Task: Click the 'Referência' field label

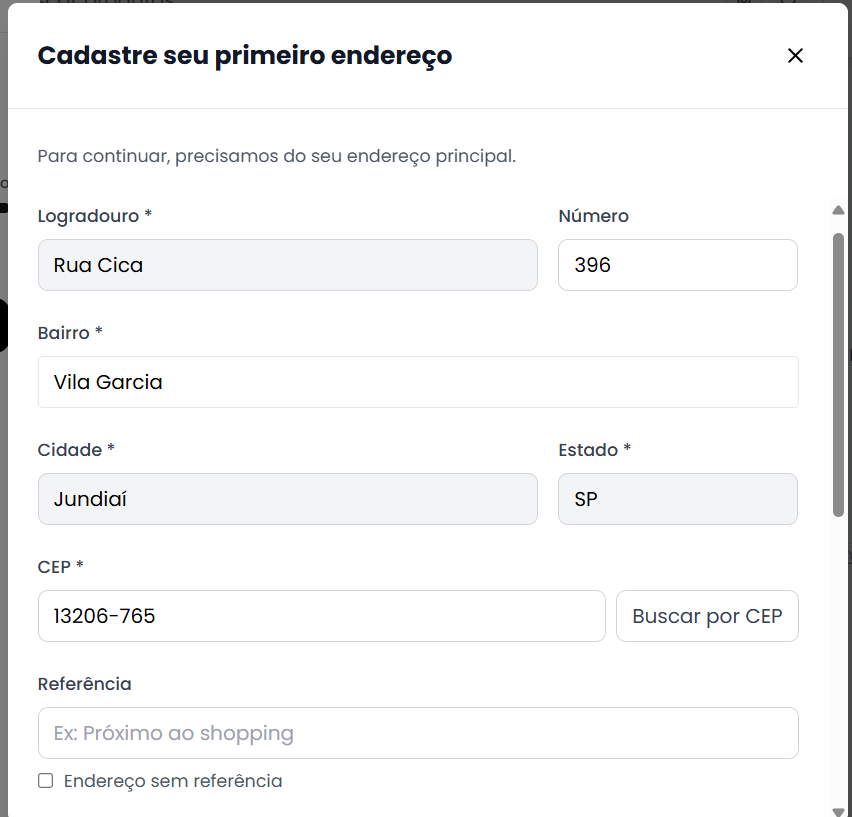Action: point(84,684)
